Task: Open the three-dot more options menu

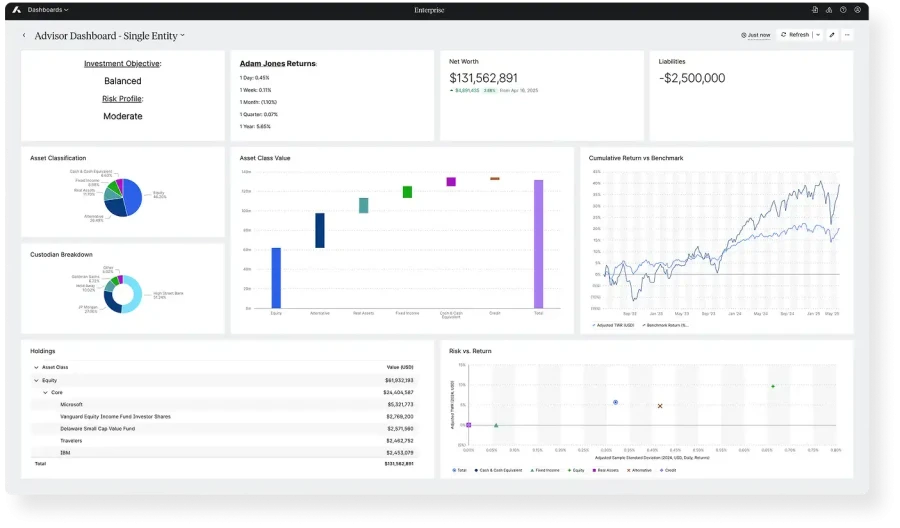Action: [847, 35]
